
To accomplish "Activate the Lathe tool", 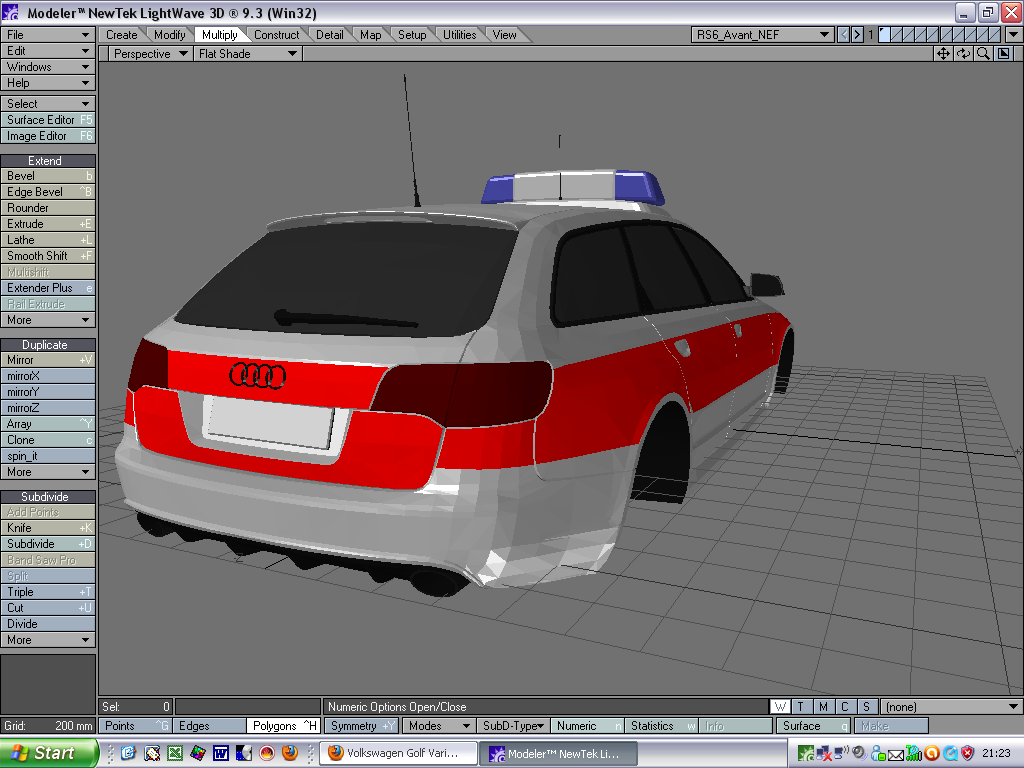I will 48,240.
